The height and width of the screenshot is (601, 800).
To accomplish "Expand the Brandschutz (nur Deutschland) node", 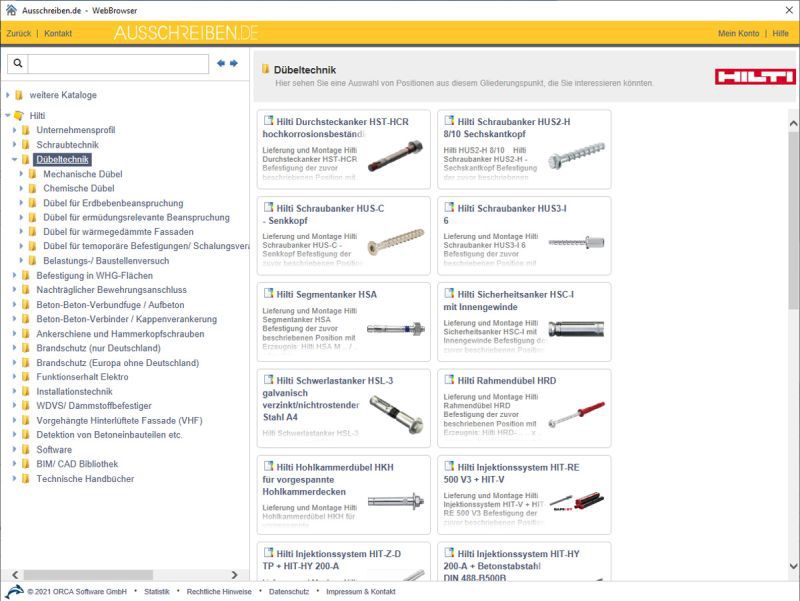I will coord(14,348).
